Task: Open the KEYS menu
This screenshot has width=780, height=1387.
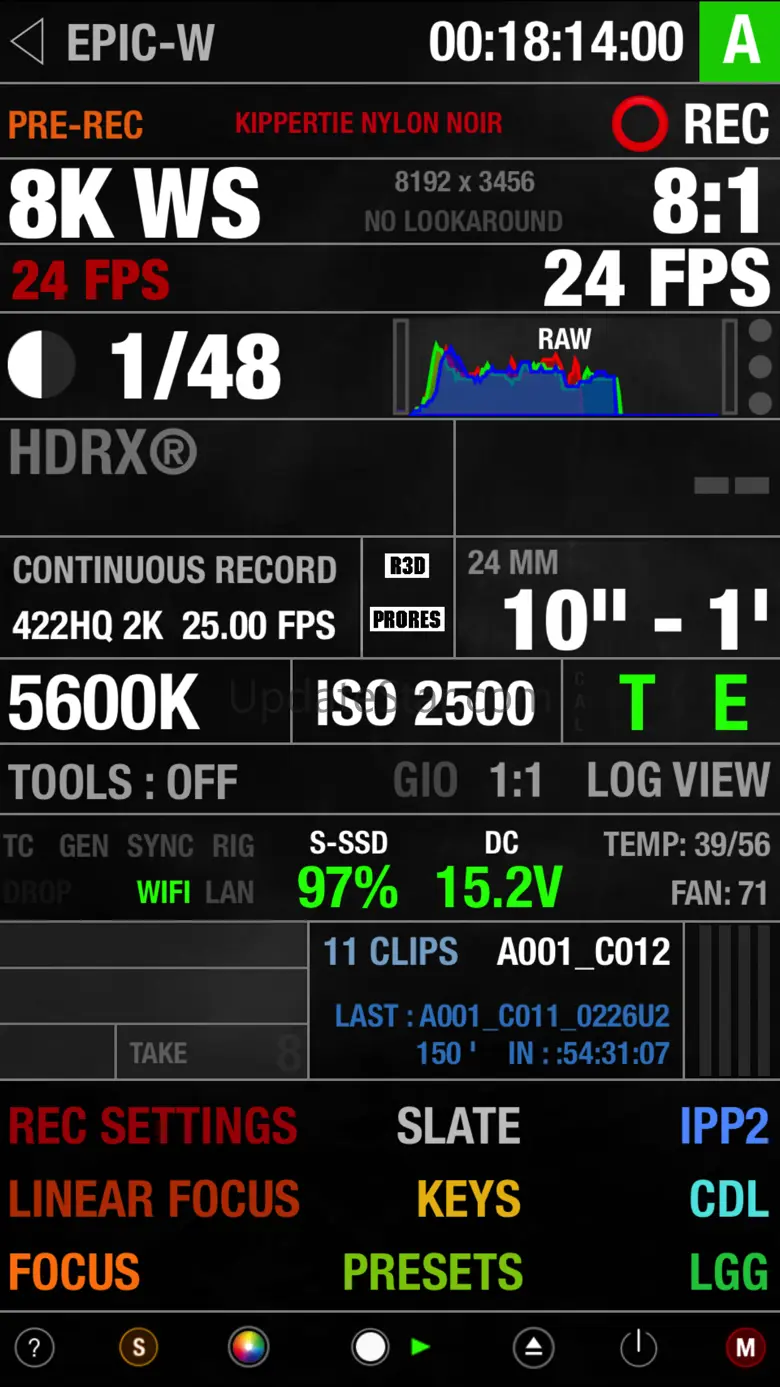Action: [x=469, y=1198]
